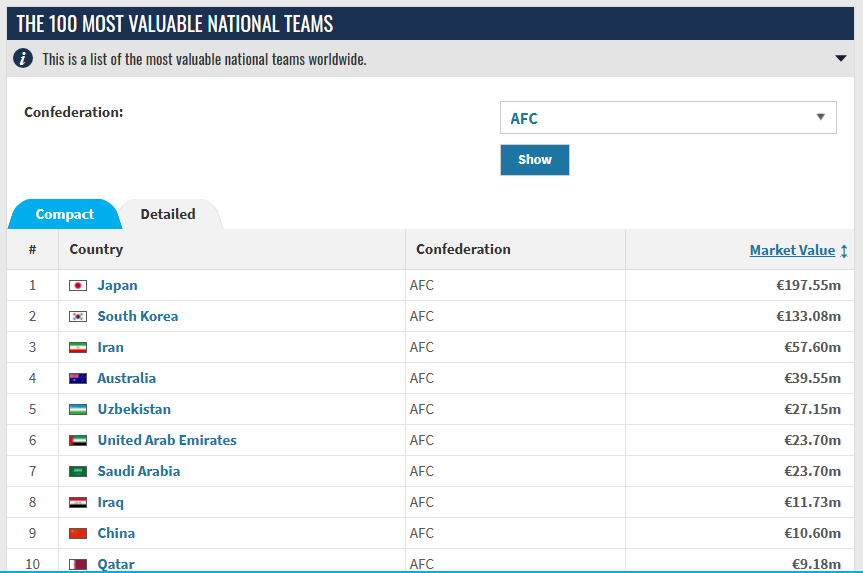Open the Iran team link
The width and height of the screenshot is (863, 573).
[x=110, y=347]
